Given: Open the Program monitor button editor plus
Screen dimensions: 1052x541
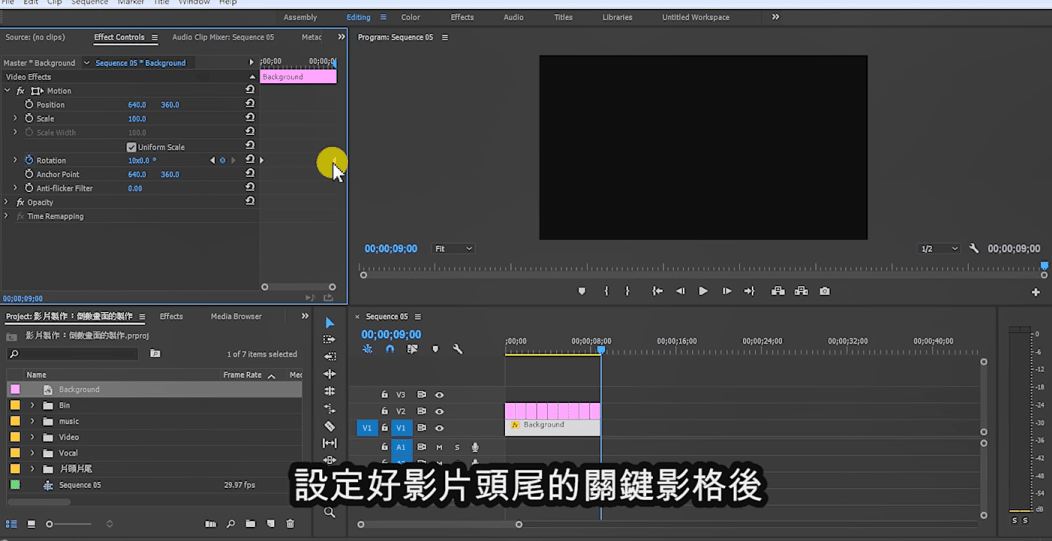Looking at the screenshot, I should pos(1036,292).
